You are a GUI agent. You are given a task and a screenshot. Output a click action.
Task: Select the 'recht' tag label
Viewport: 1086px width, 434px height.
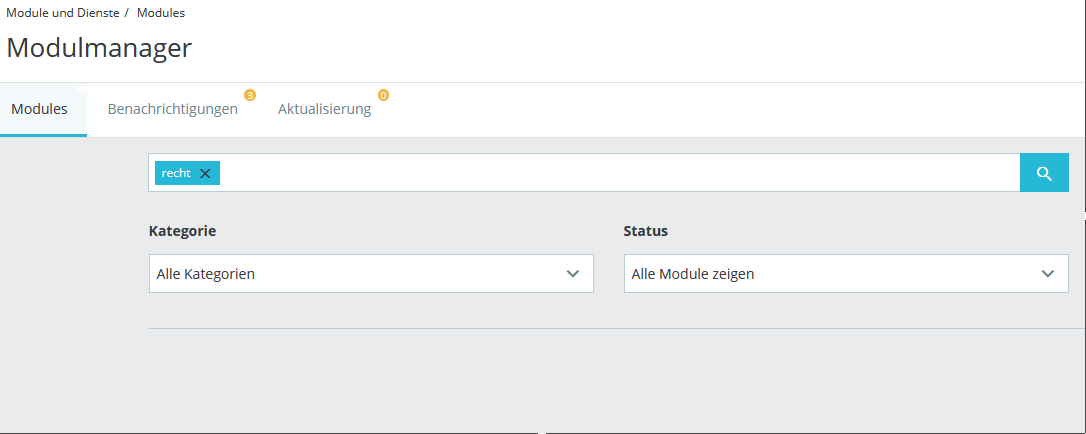pyautogui.click(x=175, y=173)
